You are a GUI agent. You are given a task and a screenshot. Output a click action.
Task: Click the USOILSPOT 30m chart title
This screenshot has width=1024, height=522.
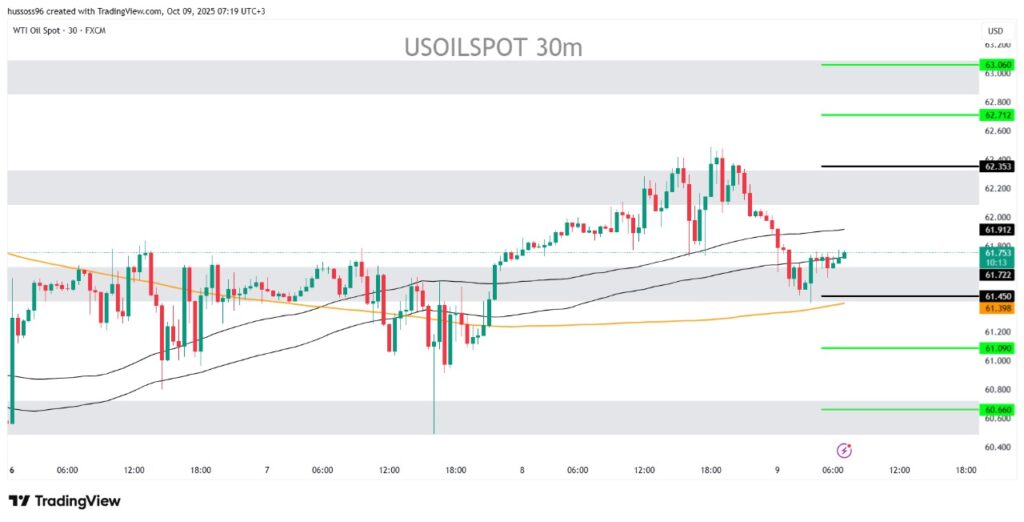pyautogui.click(x=493, y=47)
